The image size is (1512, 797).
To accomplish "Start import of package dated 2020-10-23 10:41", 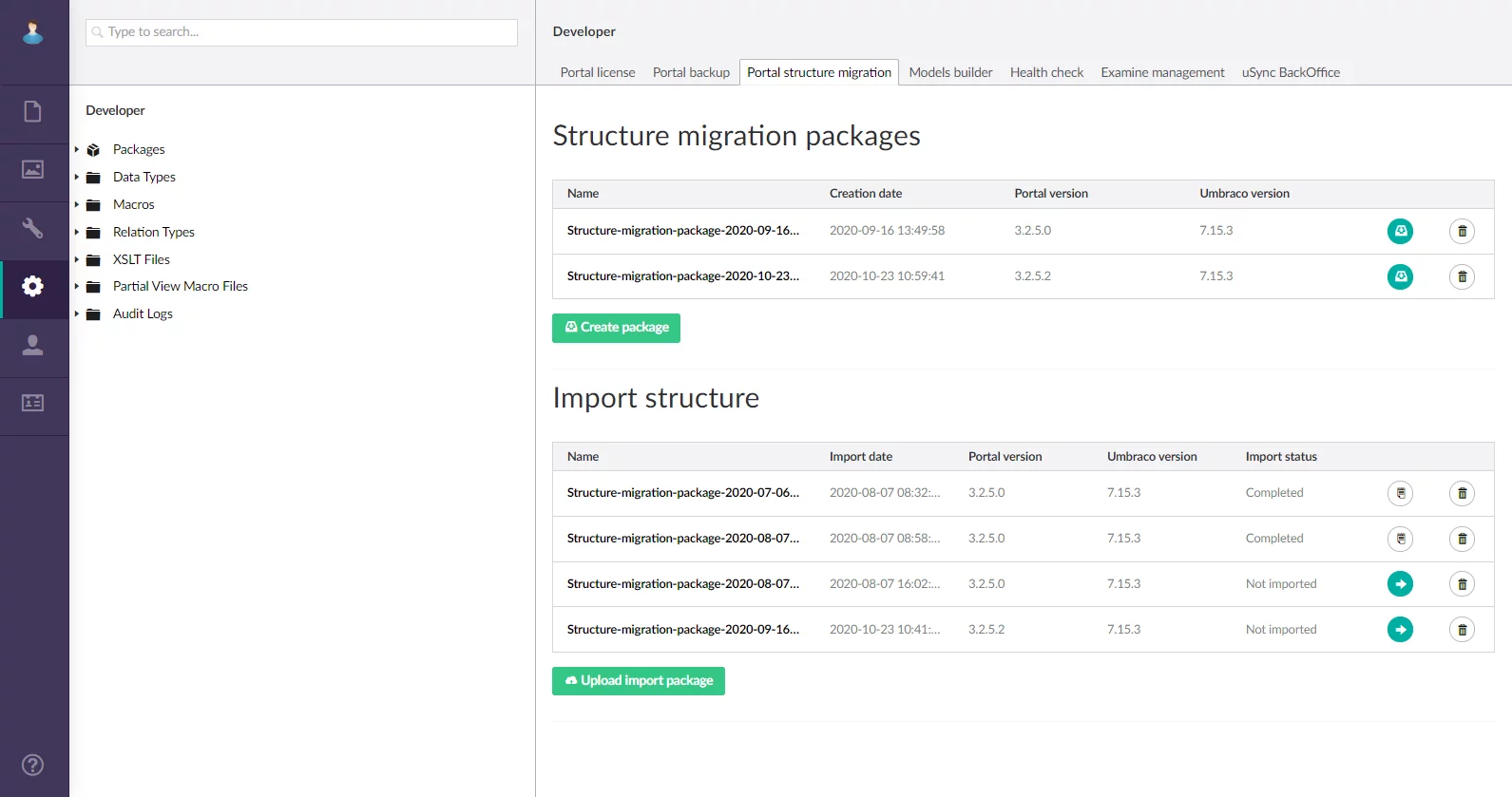I will click(1400, 630).
